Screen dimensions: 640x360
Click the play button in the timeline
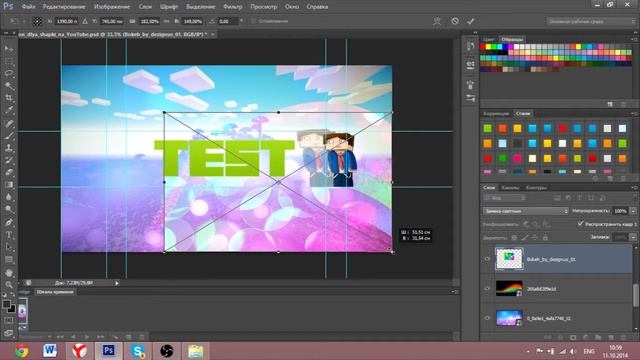pos(87,337)
